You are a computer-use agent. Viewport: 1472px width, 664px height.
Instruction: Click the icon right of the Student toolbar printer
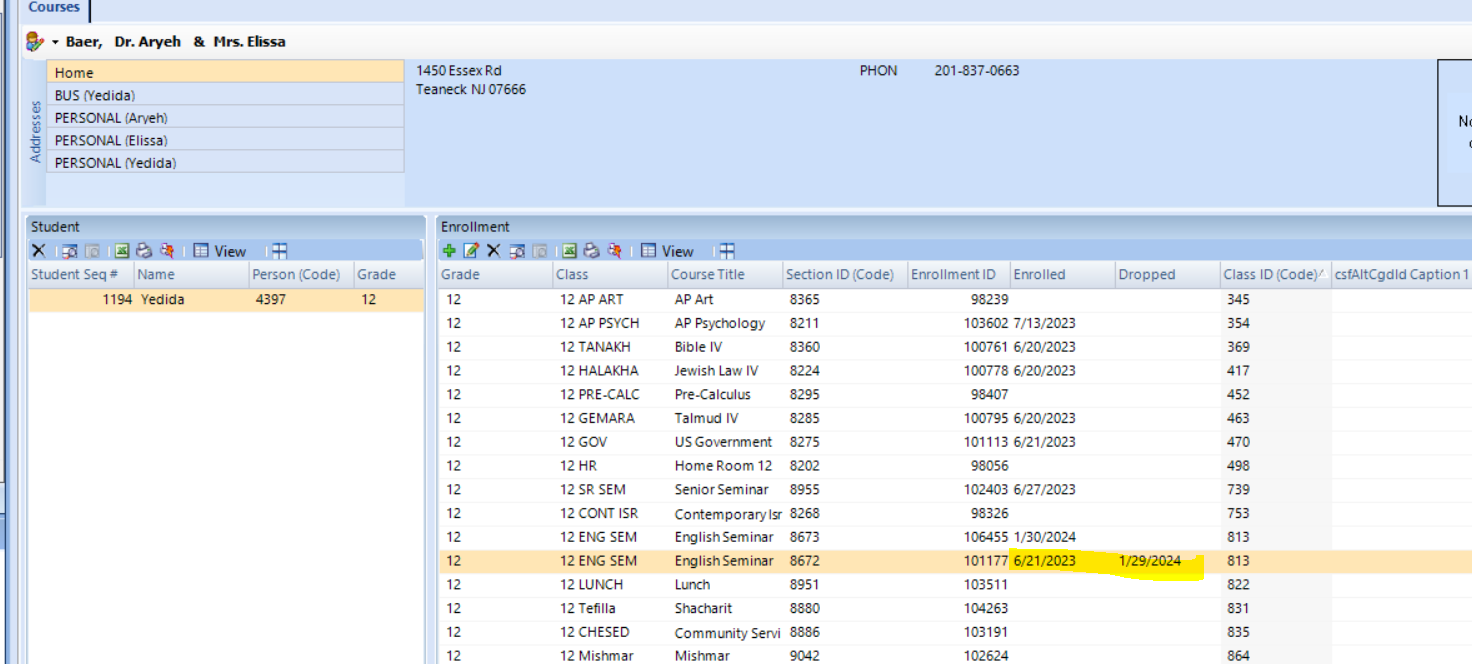pos(167,251)
